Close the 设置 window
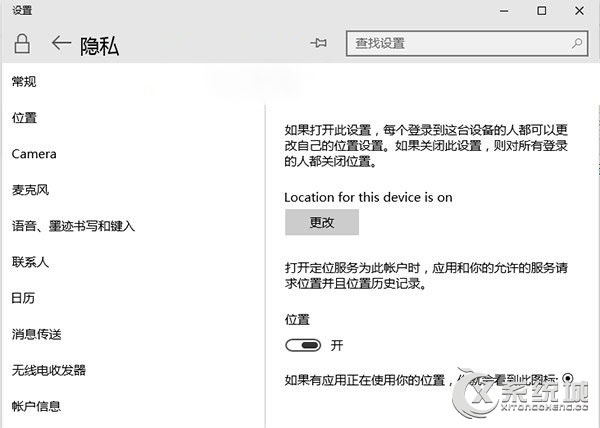This screenshot has height=428, width=600. 579,11
